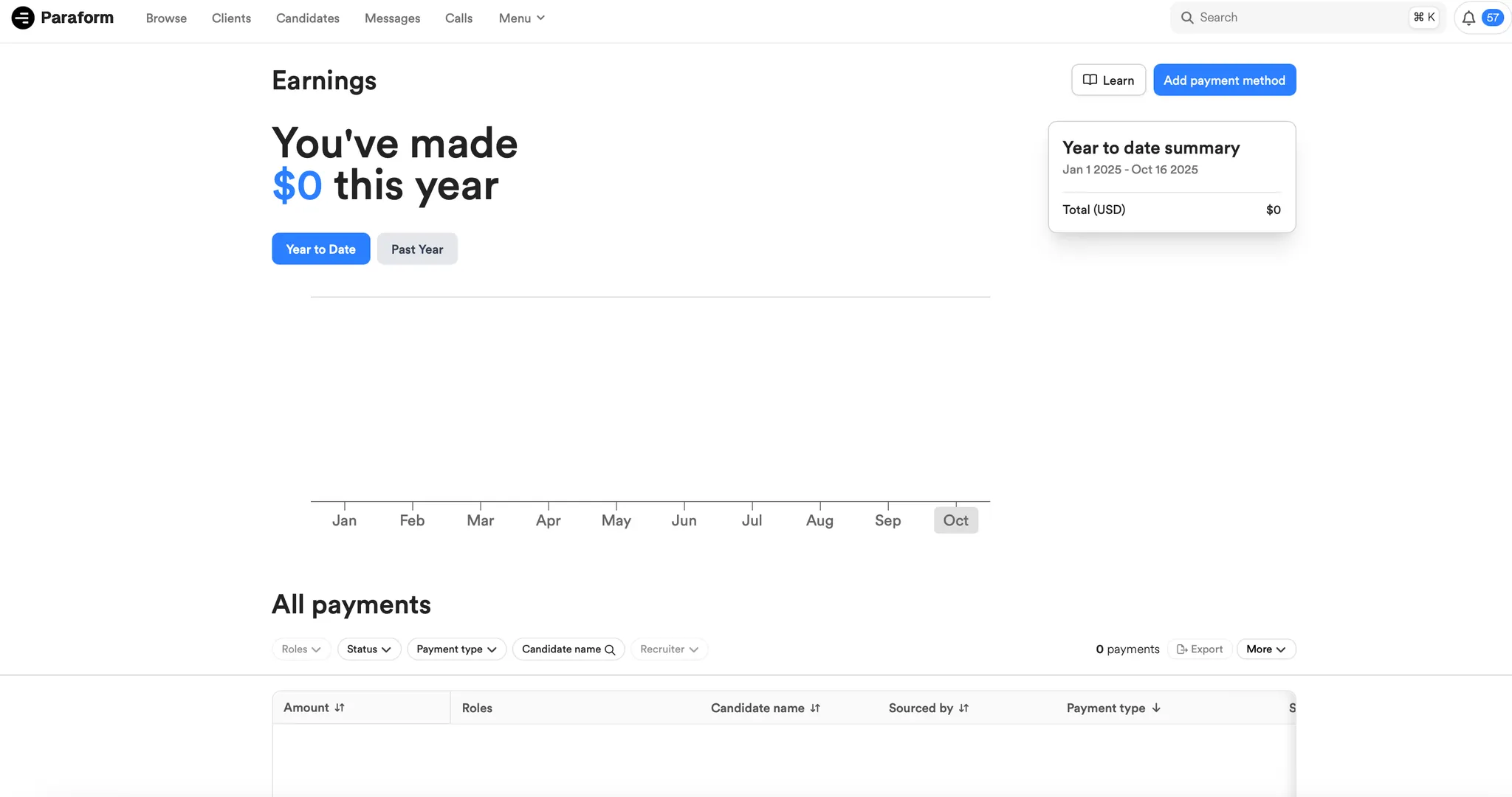This screenshot has width=1512, height=797.
Task: Click the Candidate name search icon filter
Action: pyautogui.click(x=610, y=649)
